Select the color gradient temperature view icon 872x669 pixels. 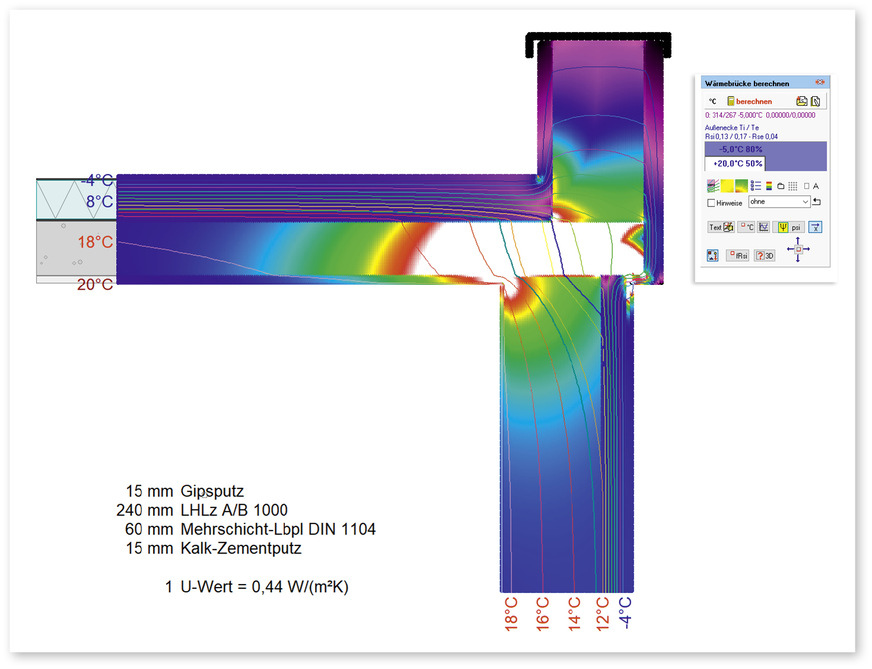point(741,185)
